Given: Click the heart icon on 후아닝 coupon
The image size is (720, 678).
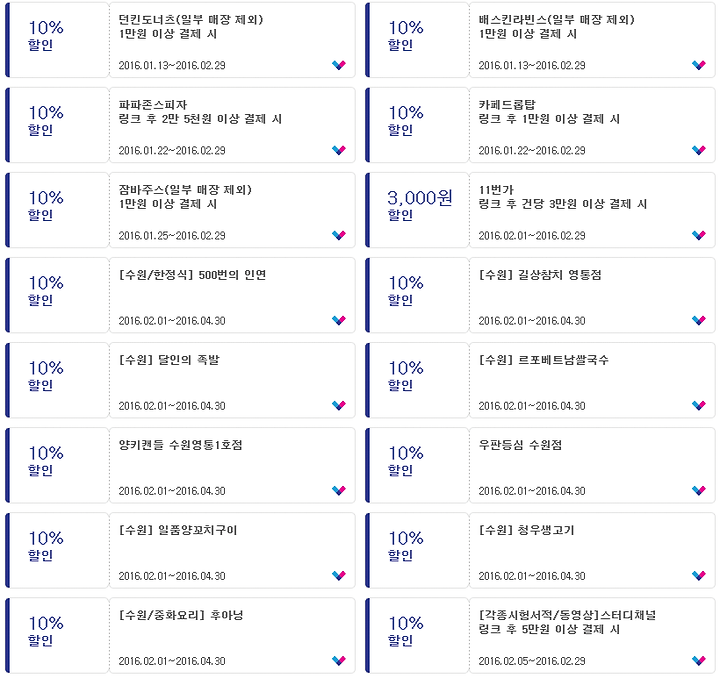Looking at the screenshot, I should point(339,661).
